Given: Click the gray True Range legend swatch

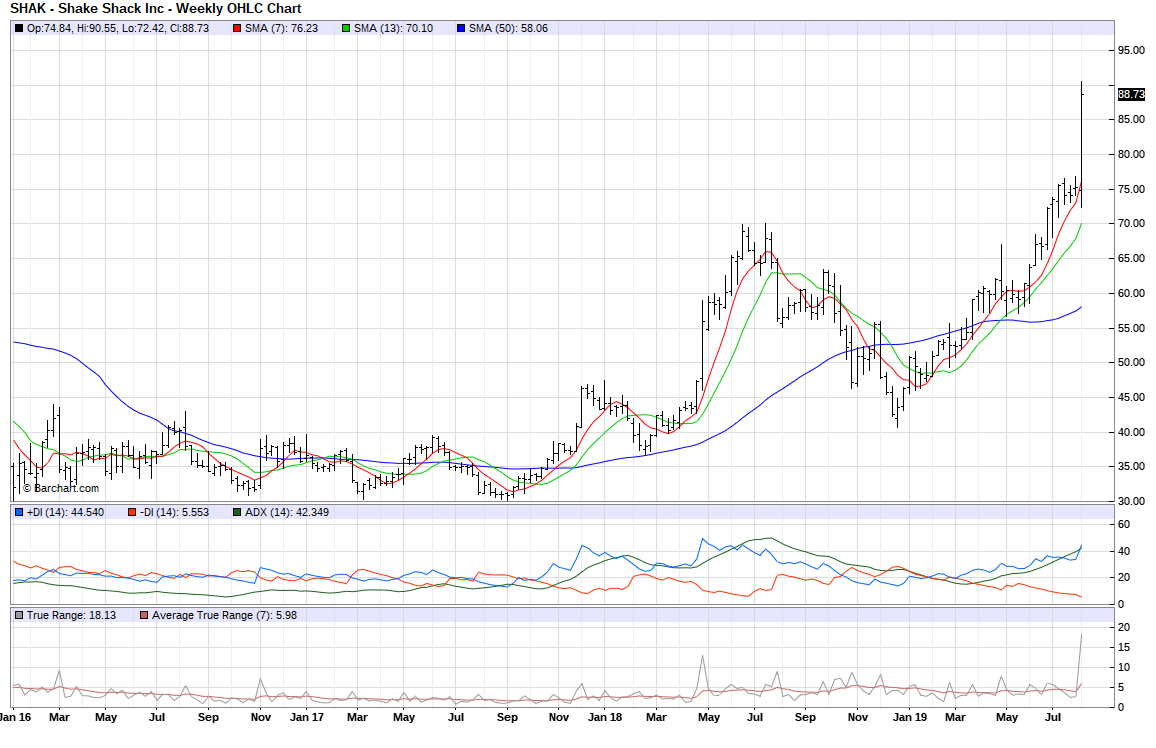Looking at the screenshot, I should 19,615.
